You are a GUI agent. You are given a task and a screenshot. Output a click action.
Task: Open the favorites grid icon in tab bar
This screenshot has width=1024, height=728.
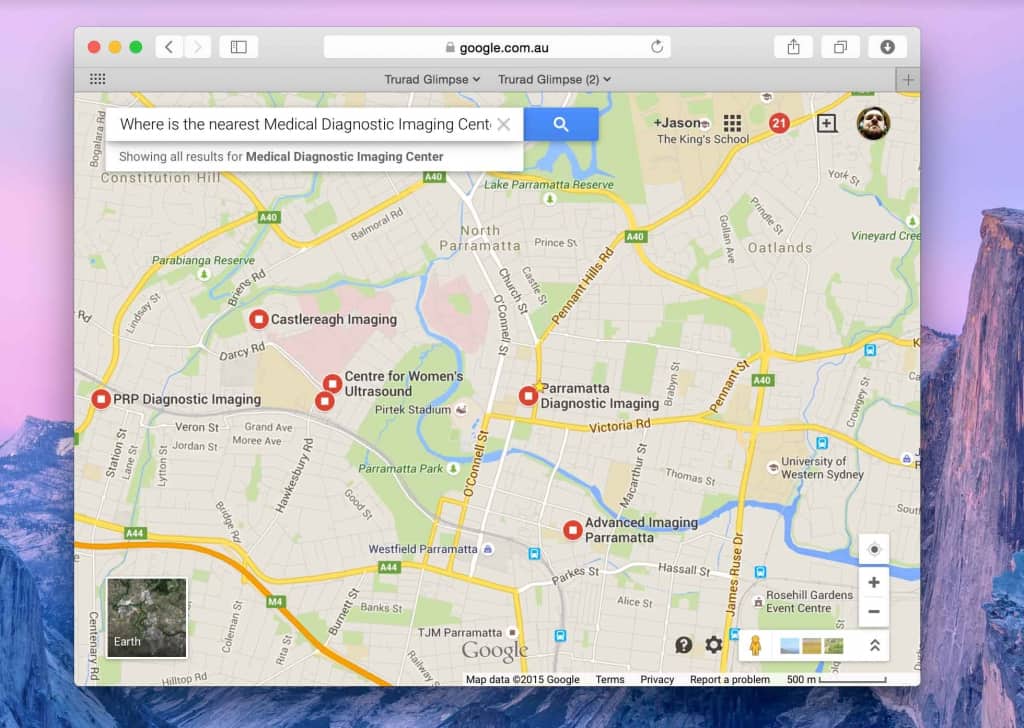coord(97,79)
